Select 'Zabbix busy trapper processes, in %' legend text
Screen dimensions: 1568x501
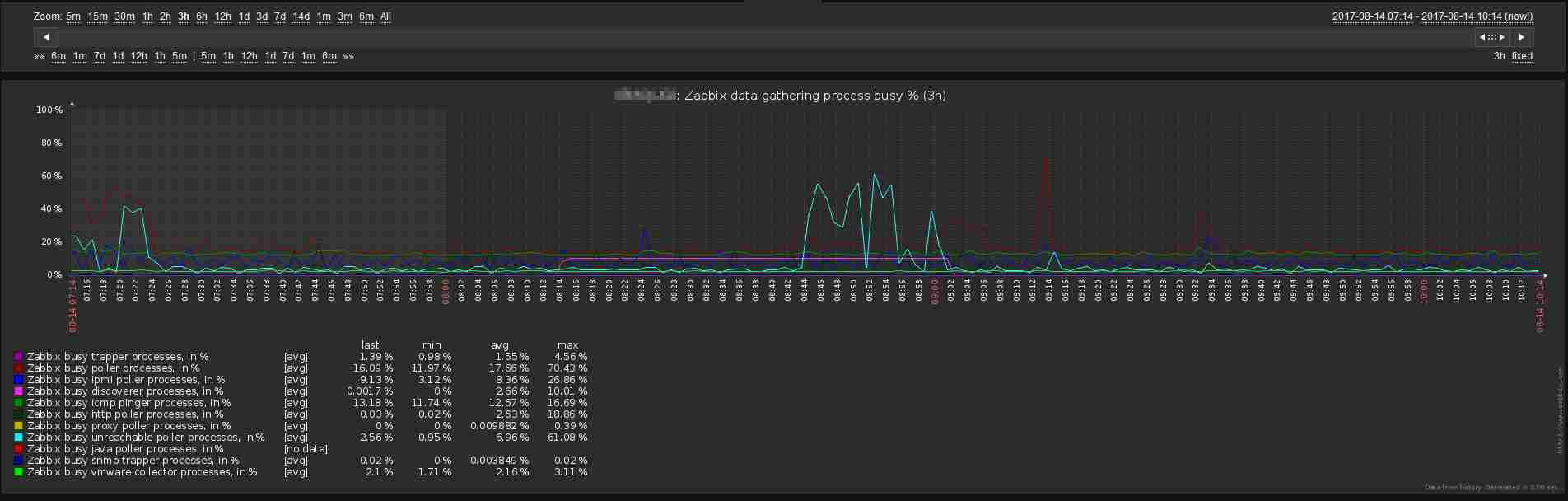click(x=118, y=357)
